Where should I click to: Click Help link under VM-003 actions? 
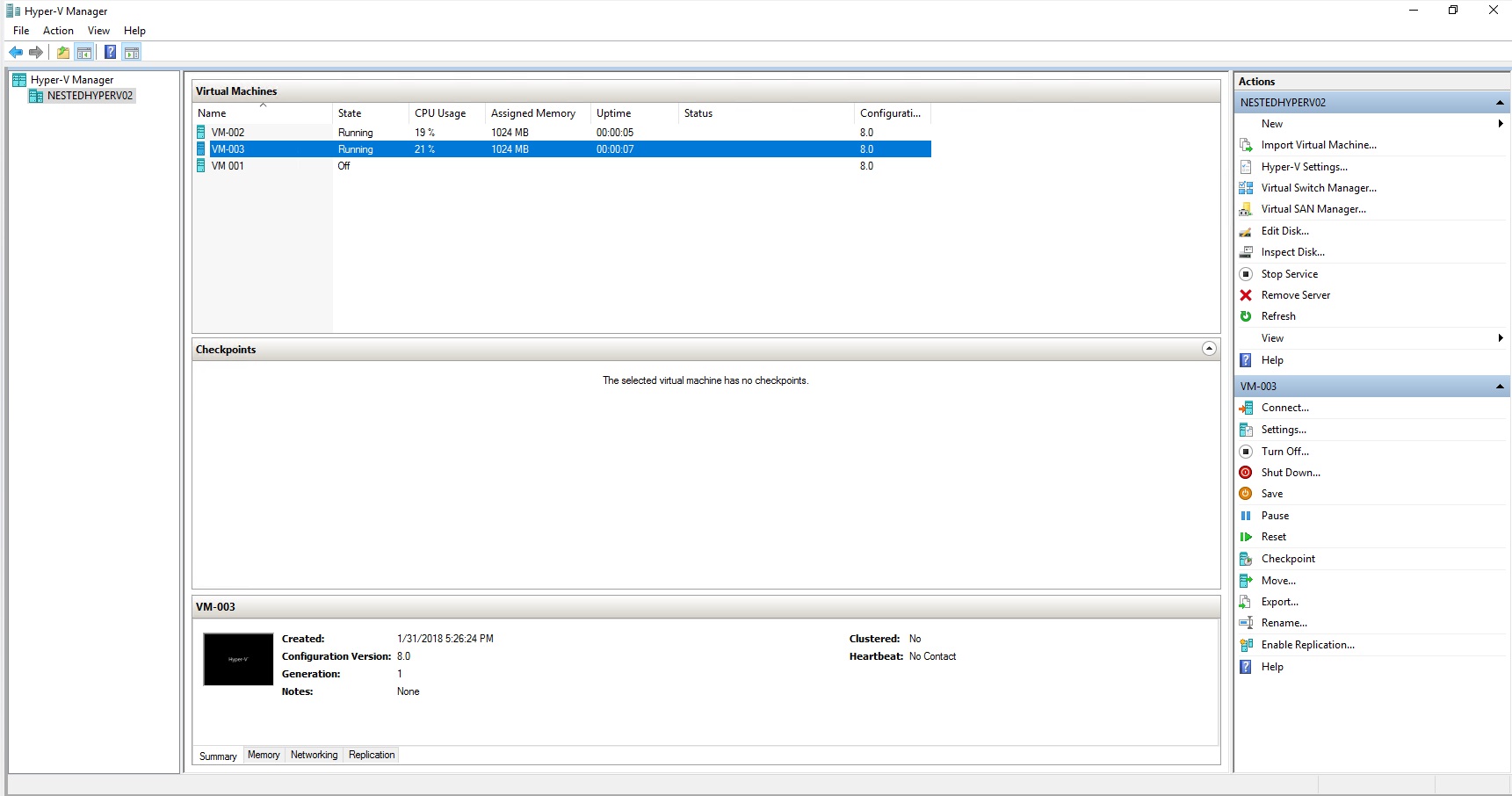[x=1272, y=667]
